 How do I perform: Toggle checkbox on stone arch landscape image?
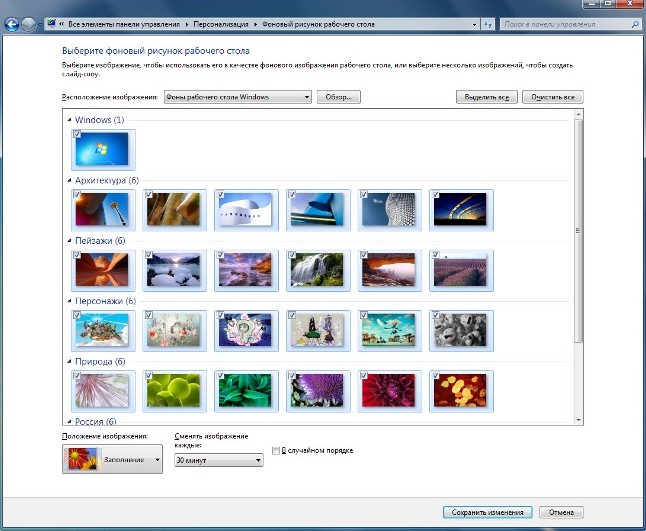[x=364, y=255]
